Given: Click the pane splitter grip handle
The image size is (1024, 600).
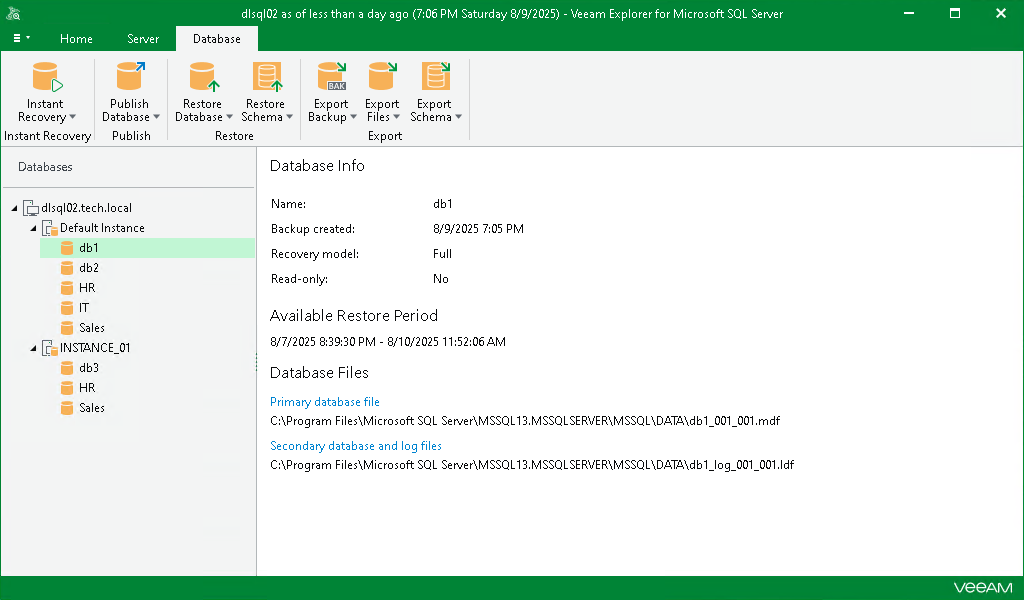Looking at the screenshot, I should (256, 362).
